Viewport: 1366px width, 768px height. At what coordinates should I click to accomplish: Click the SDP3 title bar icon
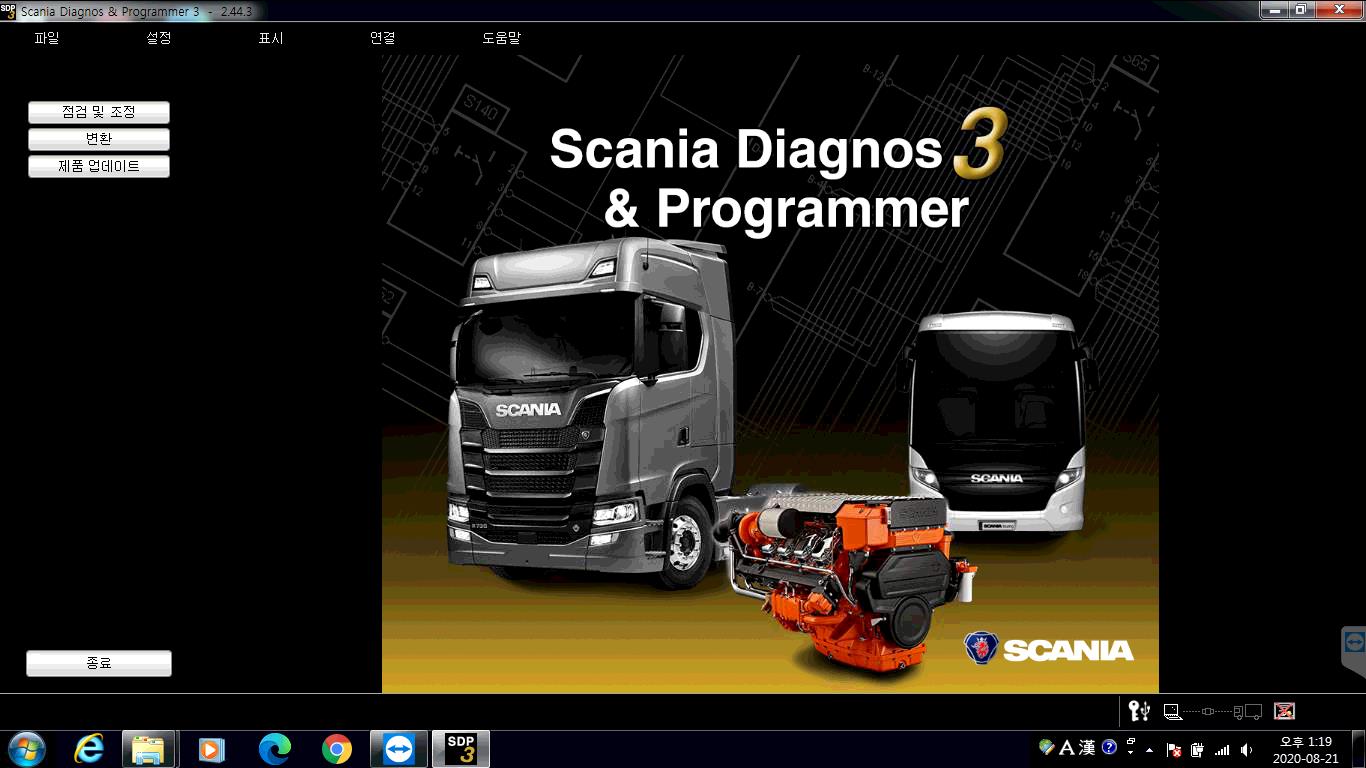point(8,11)
